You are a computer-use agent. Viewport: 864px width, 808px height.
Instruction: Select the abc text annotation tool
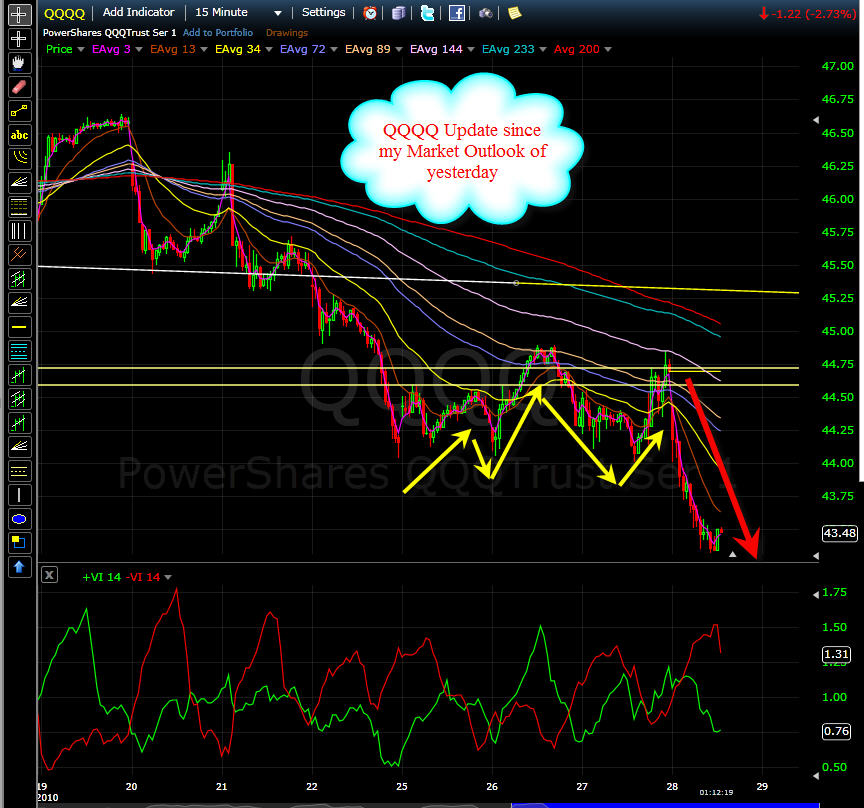[19, 135]
